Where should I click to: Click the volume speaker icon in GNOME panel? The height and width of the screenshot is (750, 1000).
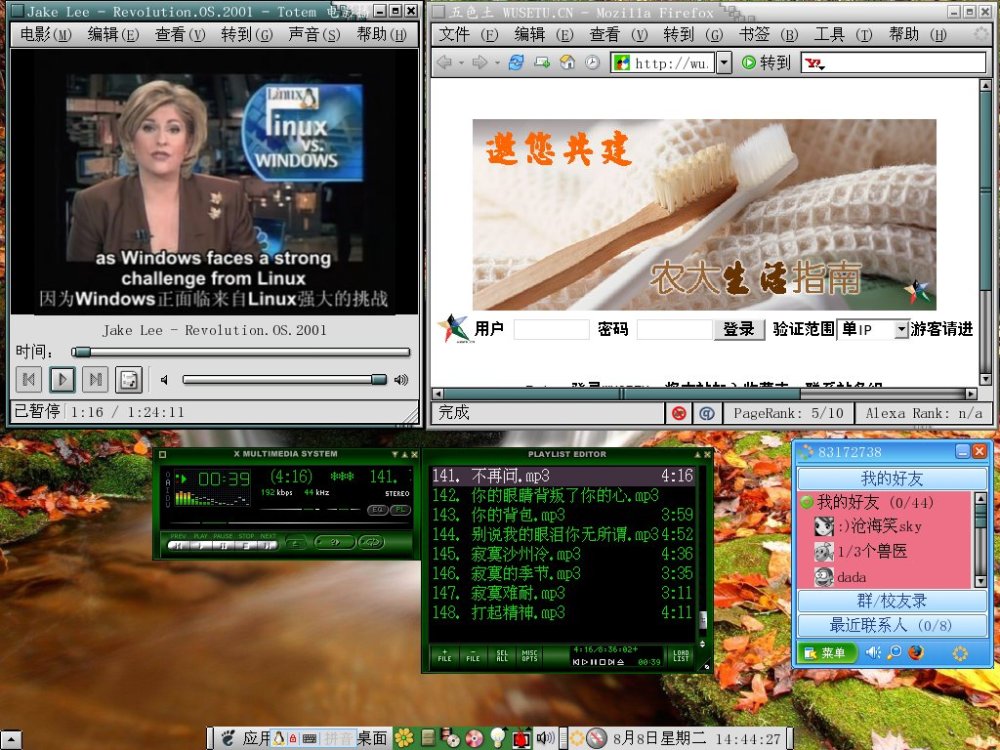545,738
